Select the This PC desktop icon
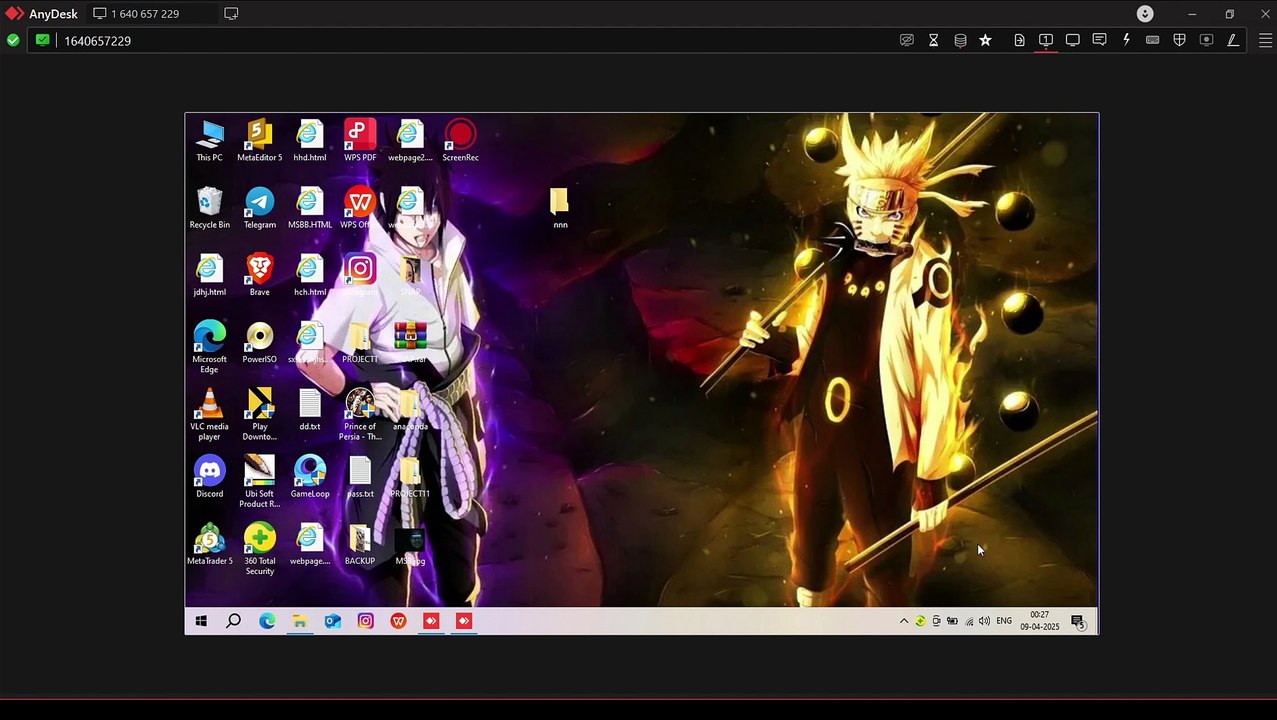1277x720 pixels. [x=210, y=141]
